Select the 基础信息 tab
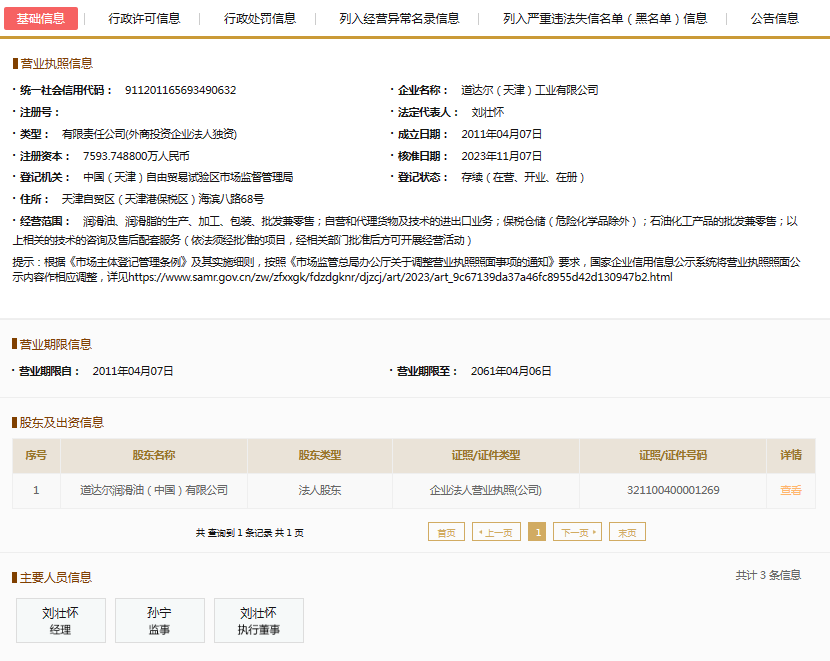The height and width of the screenshot is (661, 830). tap(41, 19)
